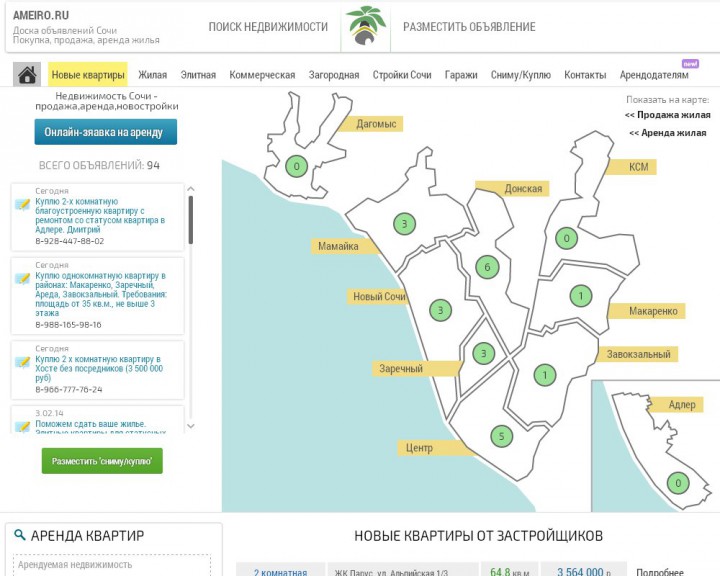
Task: Click the green circle in Адлер inset map
Action: click(x=678, y=484)
